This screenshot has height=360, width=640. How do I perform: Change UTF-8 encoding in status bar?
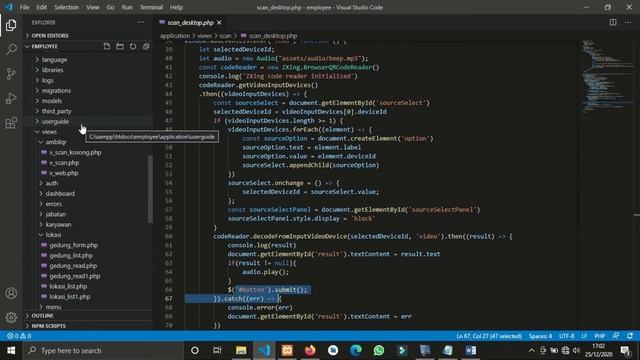(x=567, y=336)
